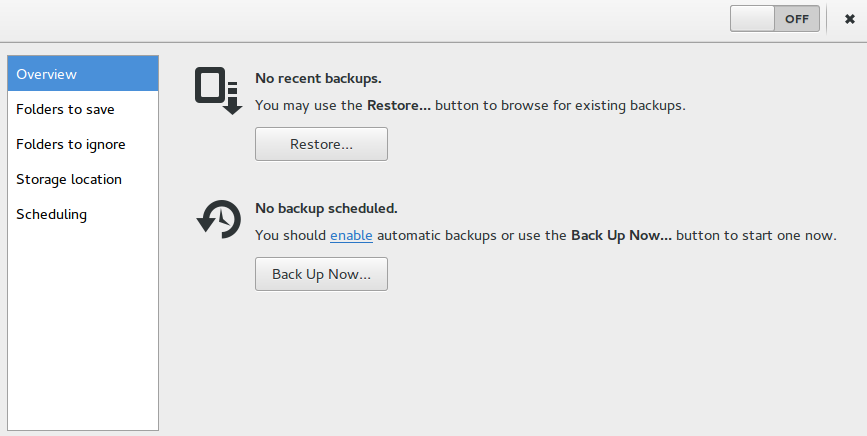Click the blank handle of the backup switch
The height and width of the screenshot is (436, 867).
click(x=753, y=19)
